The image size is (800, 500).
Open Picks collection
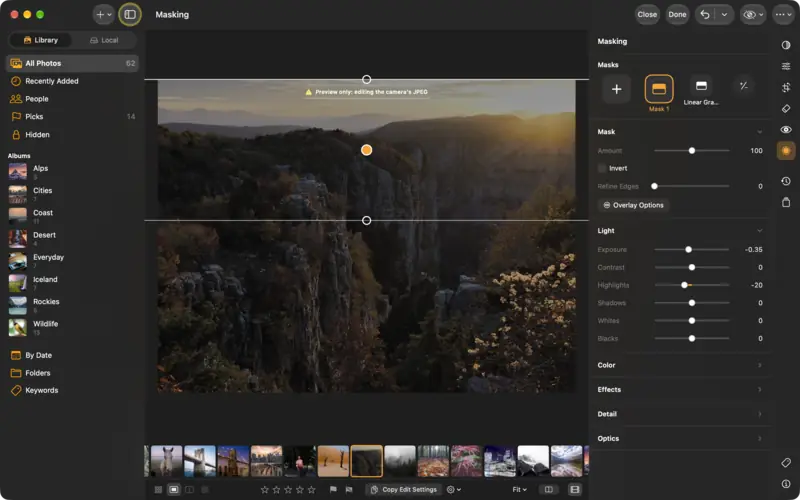pyautogui.click(x=72, y=117)
